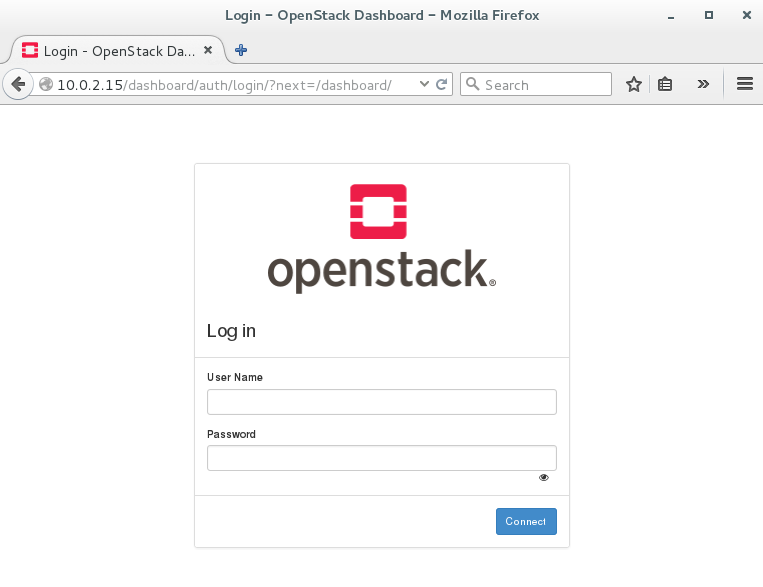Go back using the back arrow
This screenshot has width=763, height=587.
pyautogui.click(x=18, y=84)
